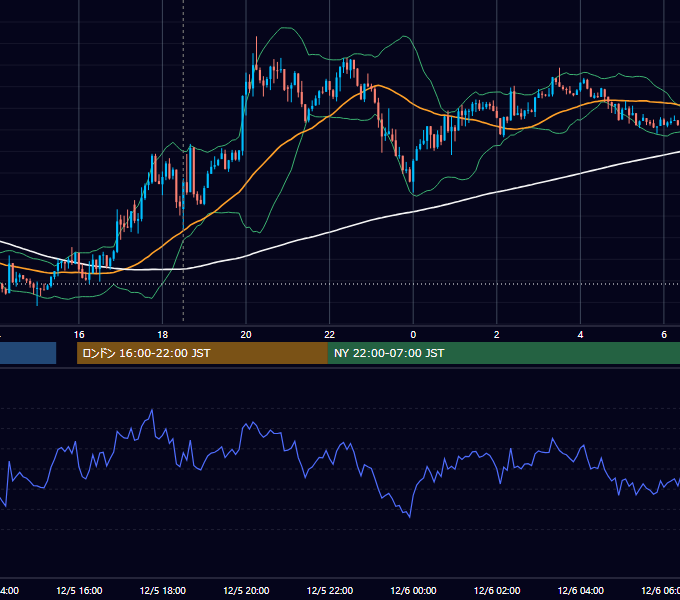This screenshot has height=600, width=680.
Task: Click the 16 hour label on the chart axis
Action: (79, 335)
